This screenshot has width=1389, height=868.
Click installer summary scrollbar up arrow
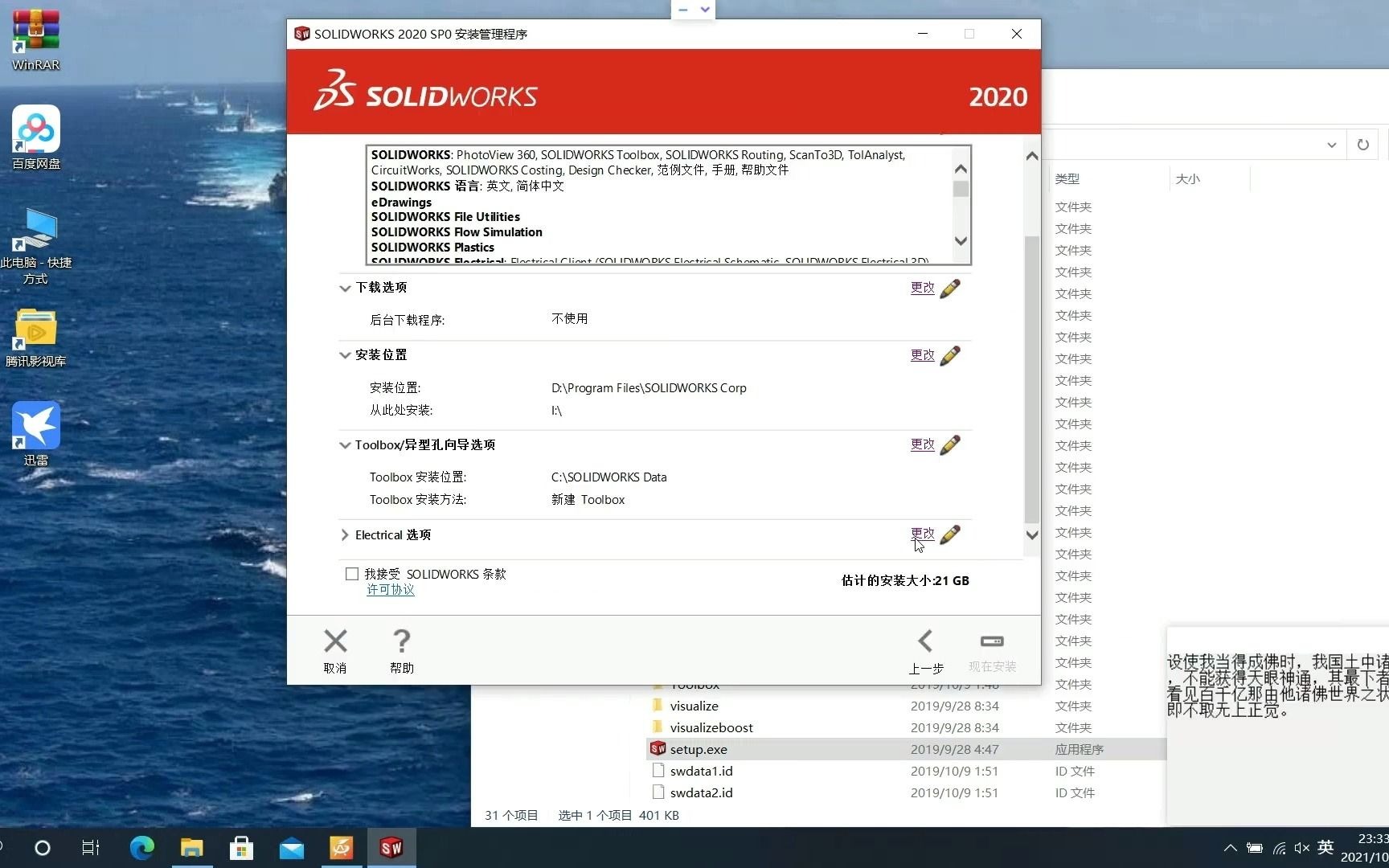click(961, 169)
